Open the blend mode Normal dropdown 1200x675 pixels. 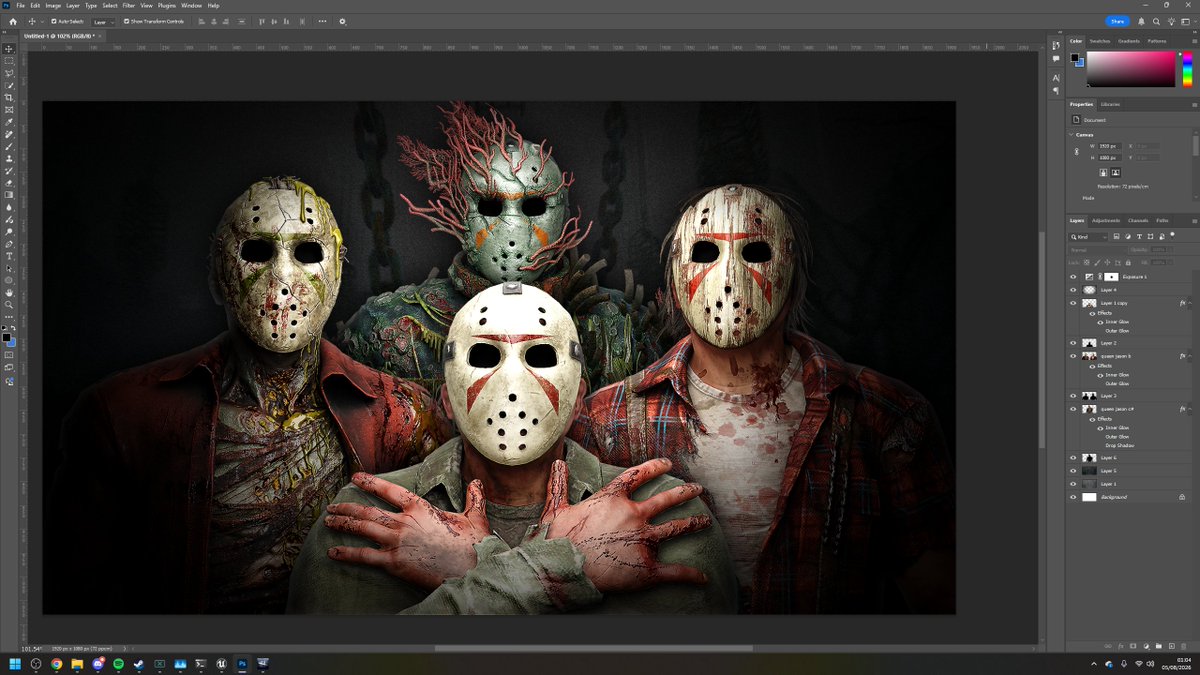coord(1096,249)
